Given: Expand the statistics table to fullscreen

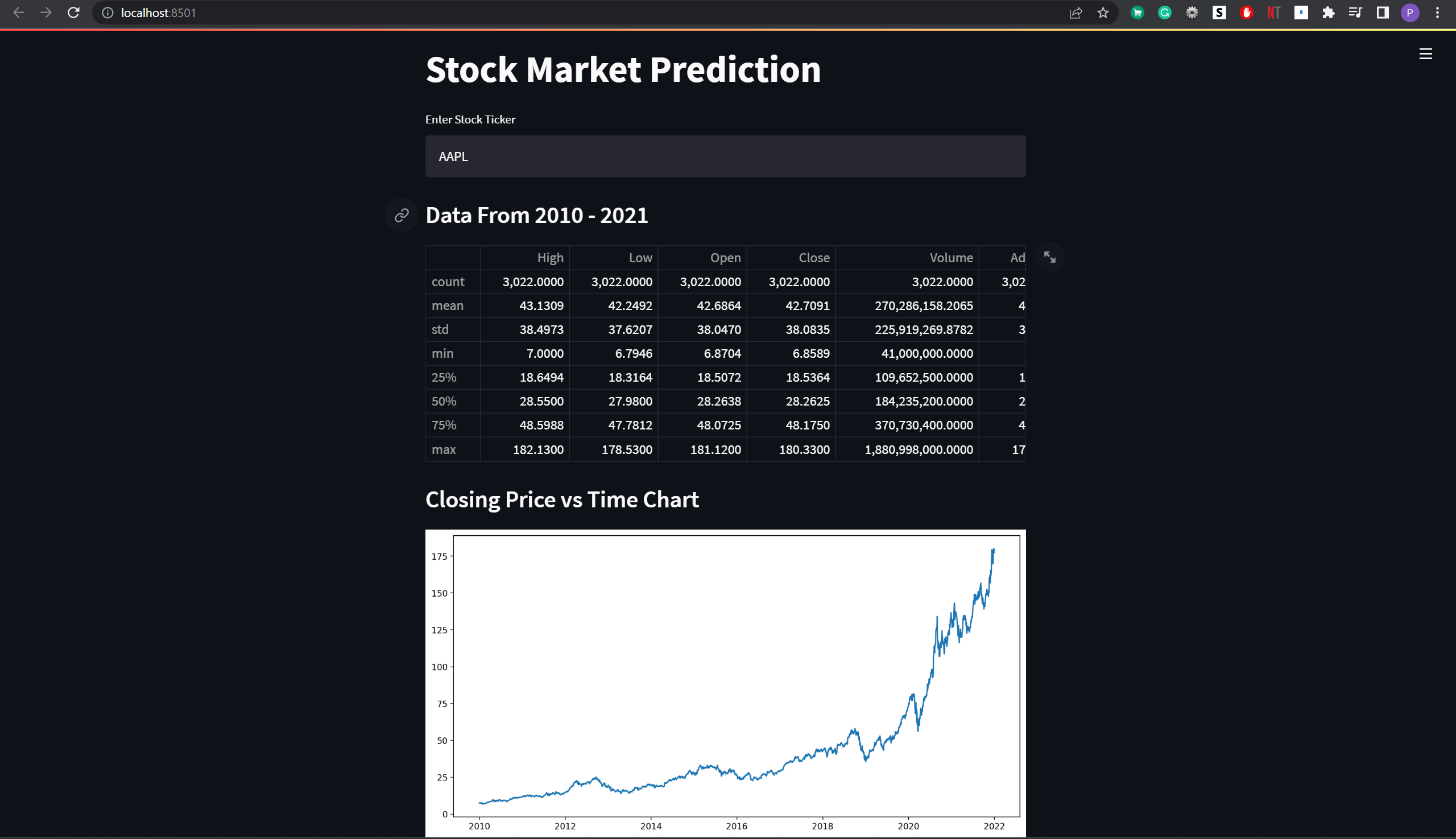Looking at the screenshot, I should click(x=1050, y=258).
